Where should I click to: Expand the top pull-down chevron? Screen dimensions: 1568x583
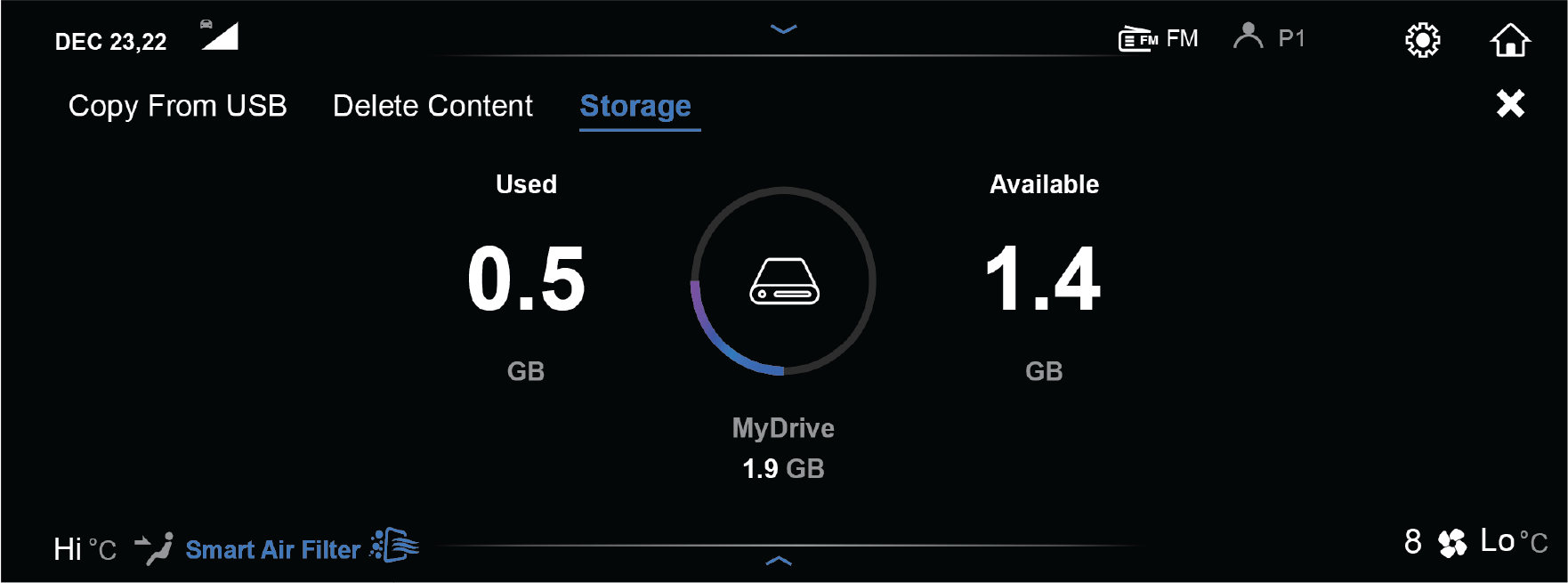point(783,29)
